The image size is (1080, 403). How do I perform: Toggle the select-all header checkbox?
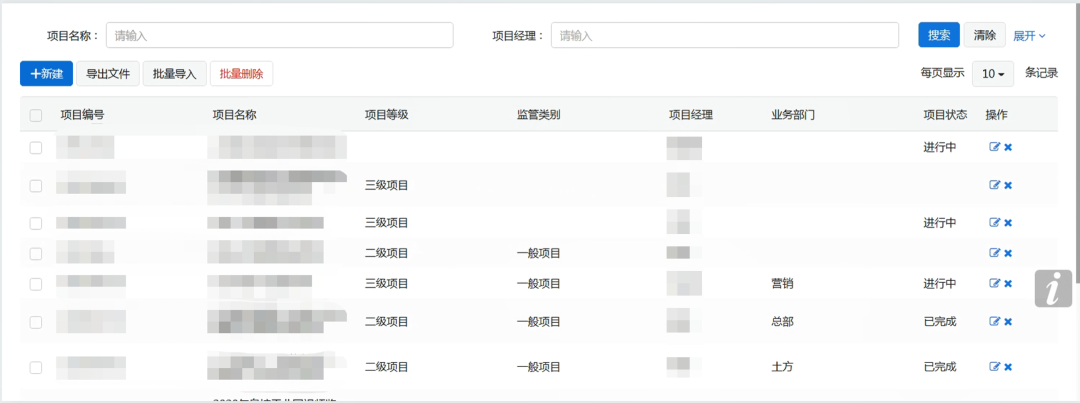pyautogui.click(x=36, y=115)
